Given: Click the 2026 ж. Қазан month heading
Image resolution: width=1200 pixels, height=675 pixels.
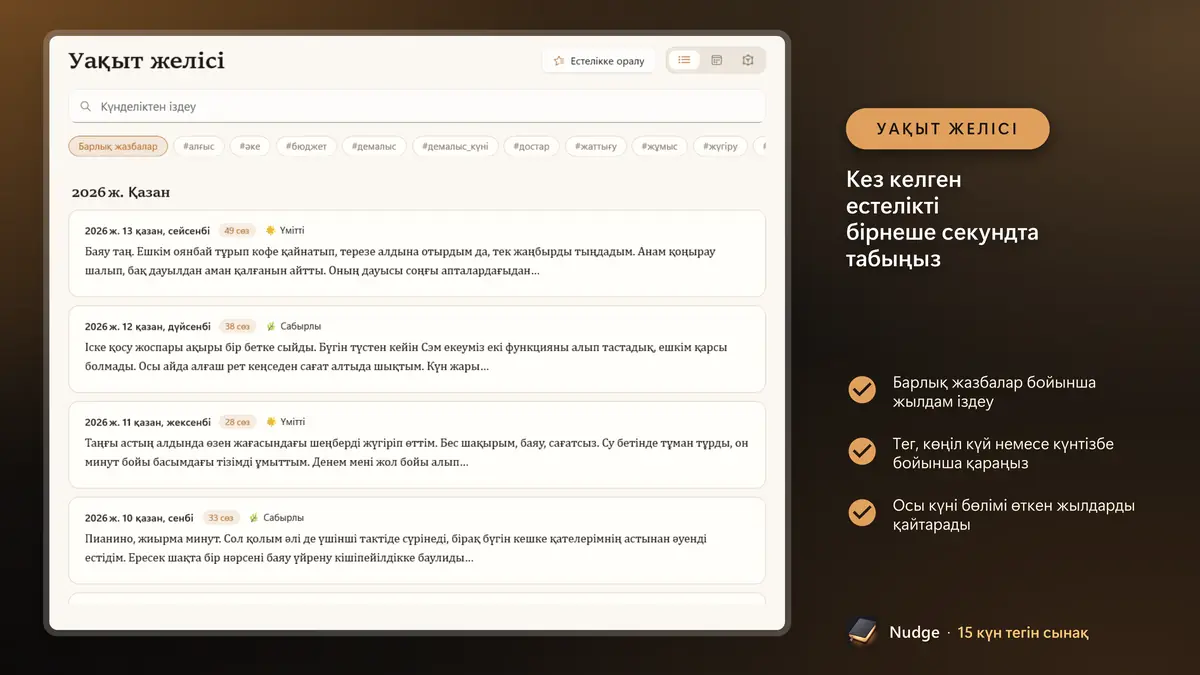Looking at the screenshot, I should pyautogui.click(x=120, y=192).
